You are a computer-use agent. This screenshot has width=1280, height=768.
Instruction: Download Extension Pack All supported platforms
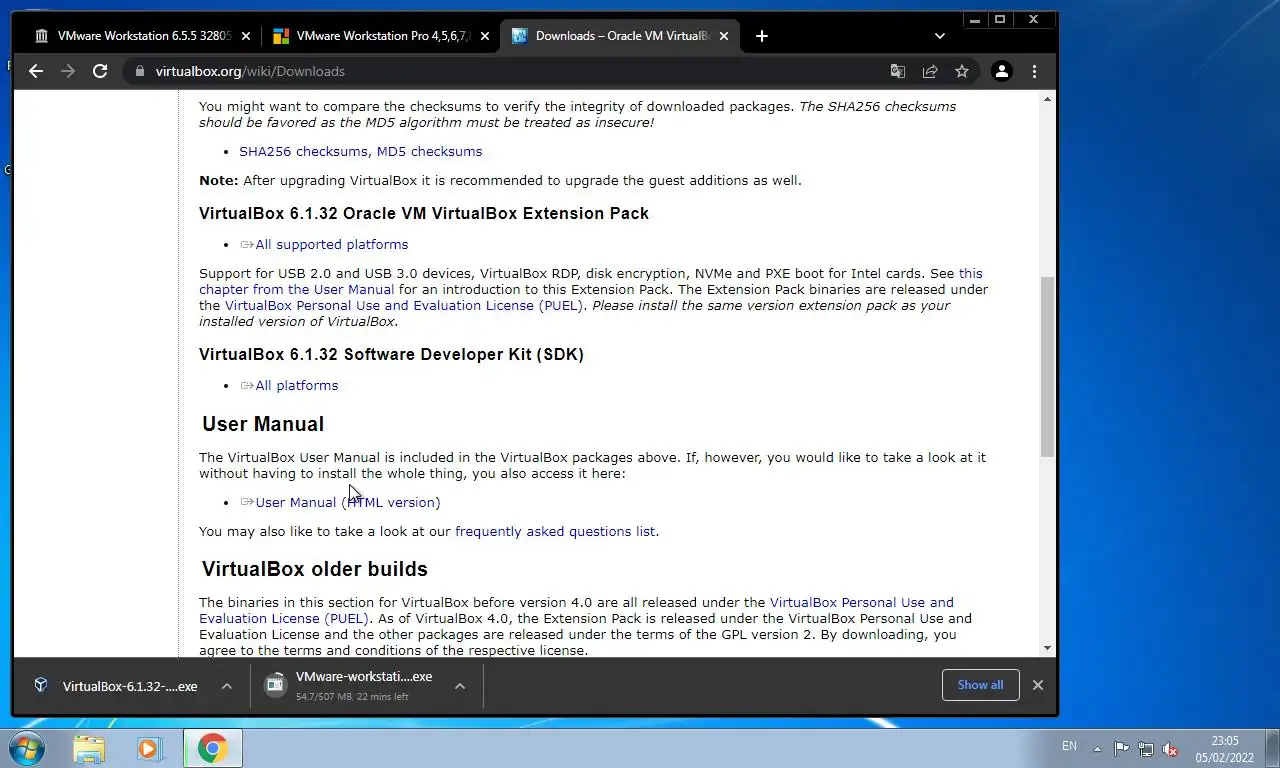click(331, 244)
